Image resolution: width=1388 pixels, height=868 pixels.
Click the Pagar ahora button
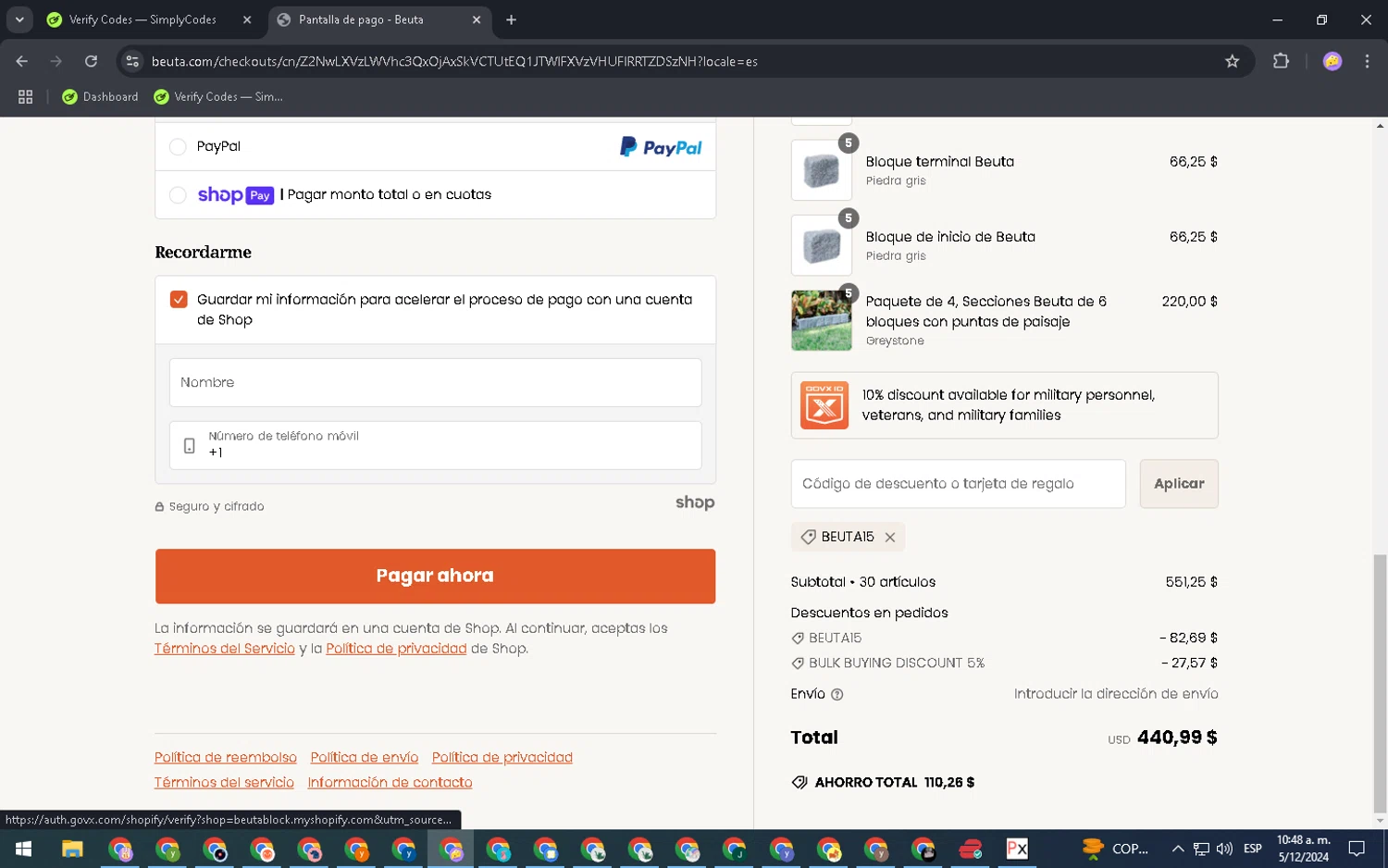(x=435, y=576)
